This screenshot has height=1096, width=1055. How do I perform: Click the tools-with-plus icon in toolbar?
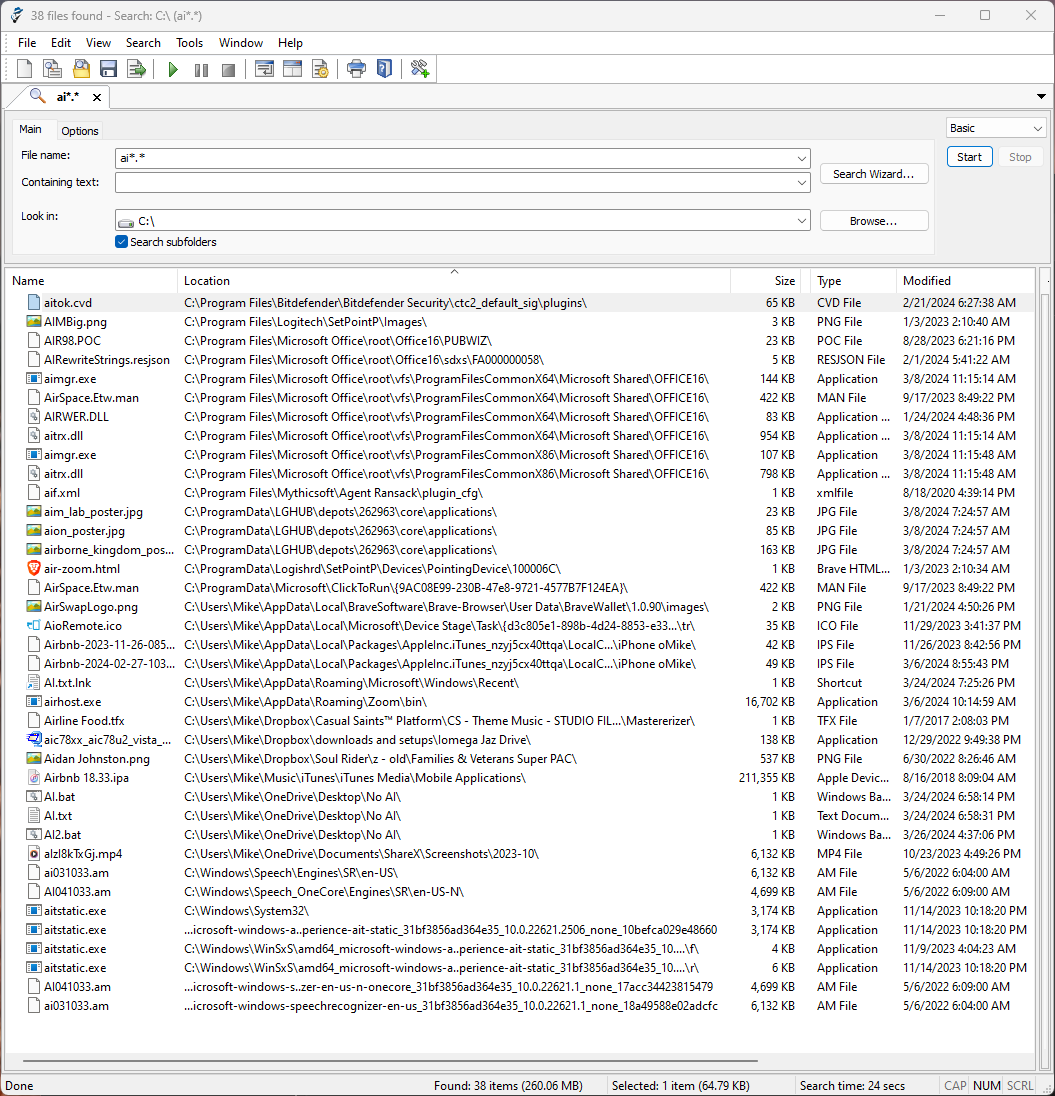(420, 69)
